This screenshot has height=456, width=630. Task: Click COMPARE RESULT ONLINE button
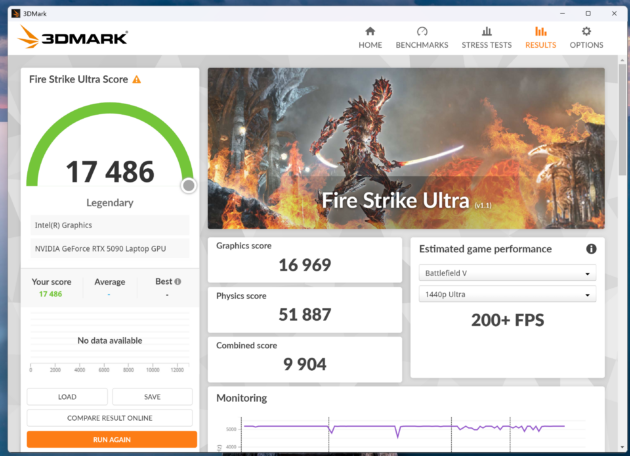point(110,418)
